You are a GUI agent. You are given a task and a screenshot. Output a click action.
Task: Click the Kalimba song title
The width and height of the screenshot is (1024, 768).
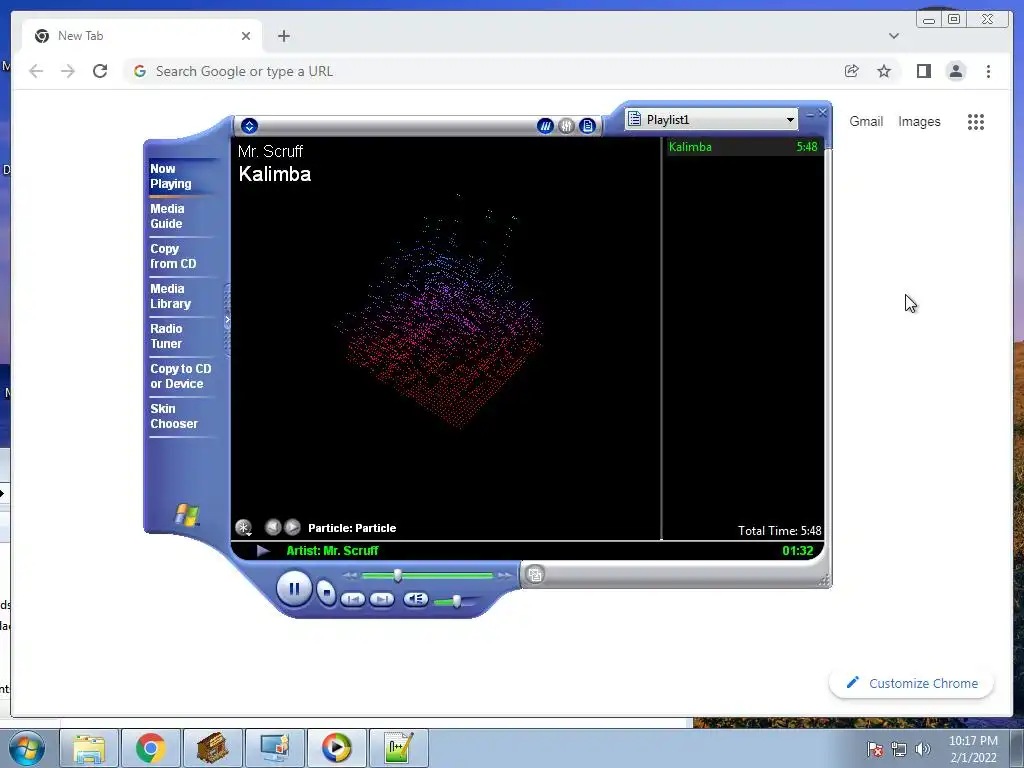[274, 174]
